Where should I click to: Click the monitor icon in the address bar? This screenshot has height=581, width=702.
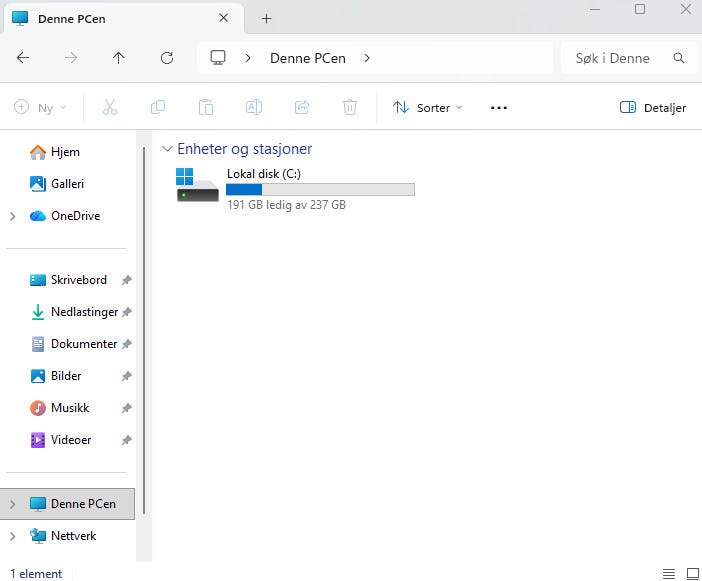coord(218,58)
